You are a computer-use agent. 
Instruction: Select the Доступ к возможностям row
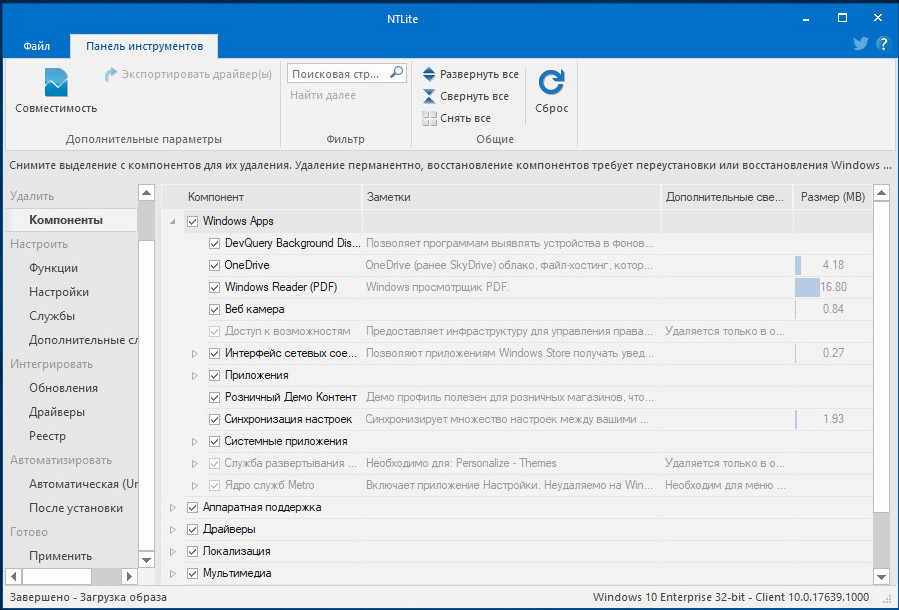pyautogui.click(x=516, y=331)
